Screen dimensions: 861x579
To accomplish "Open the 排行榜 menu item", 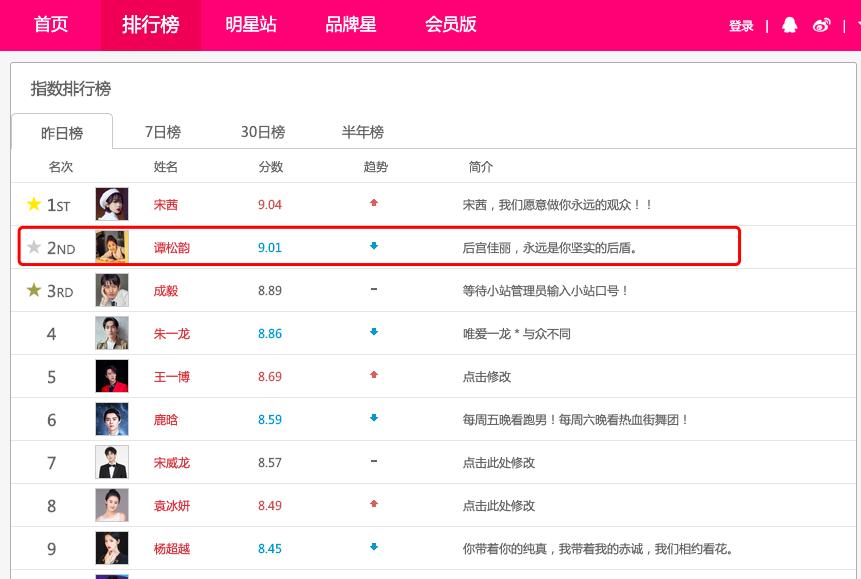I will (151, 25).
